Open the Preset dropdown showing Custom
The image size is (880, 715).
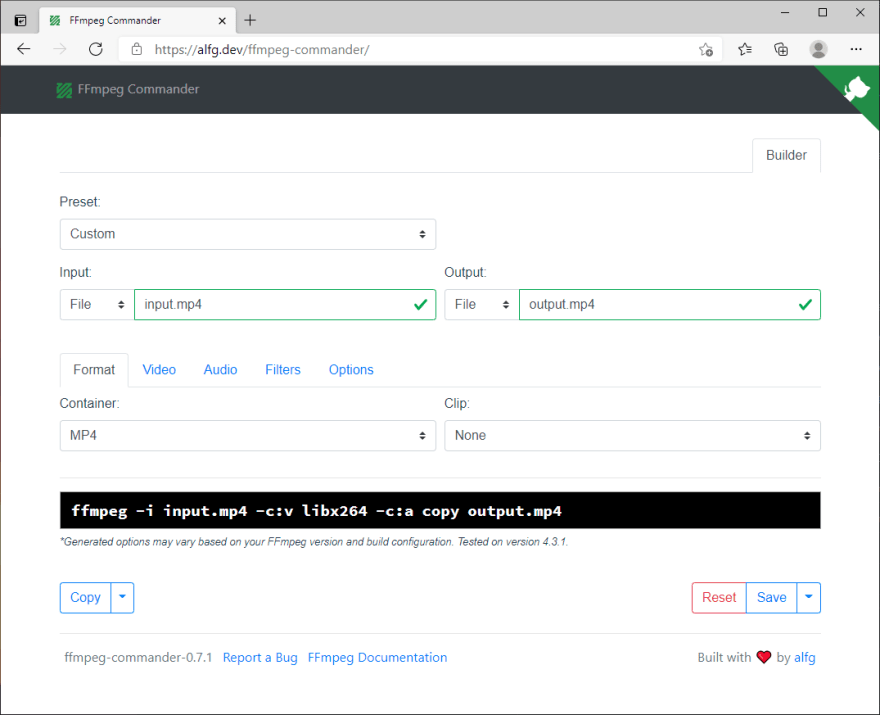[x=248, y=234]
